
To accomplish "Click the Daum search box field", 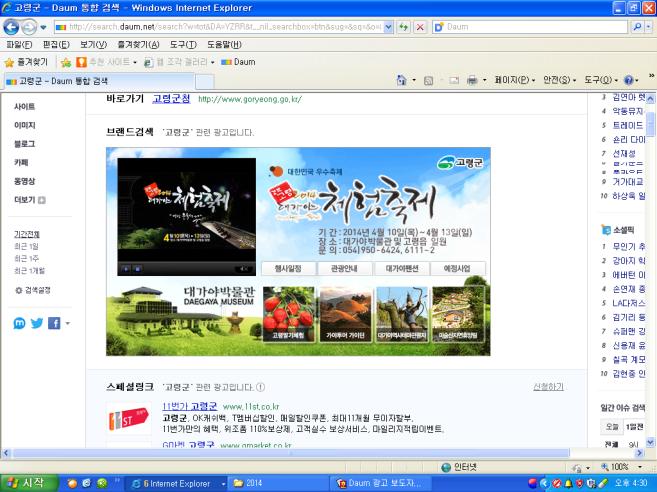I will click(x=530, y=27).
